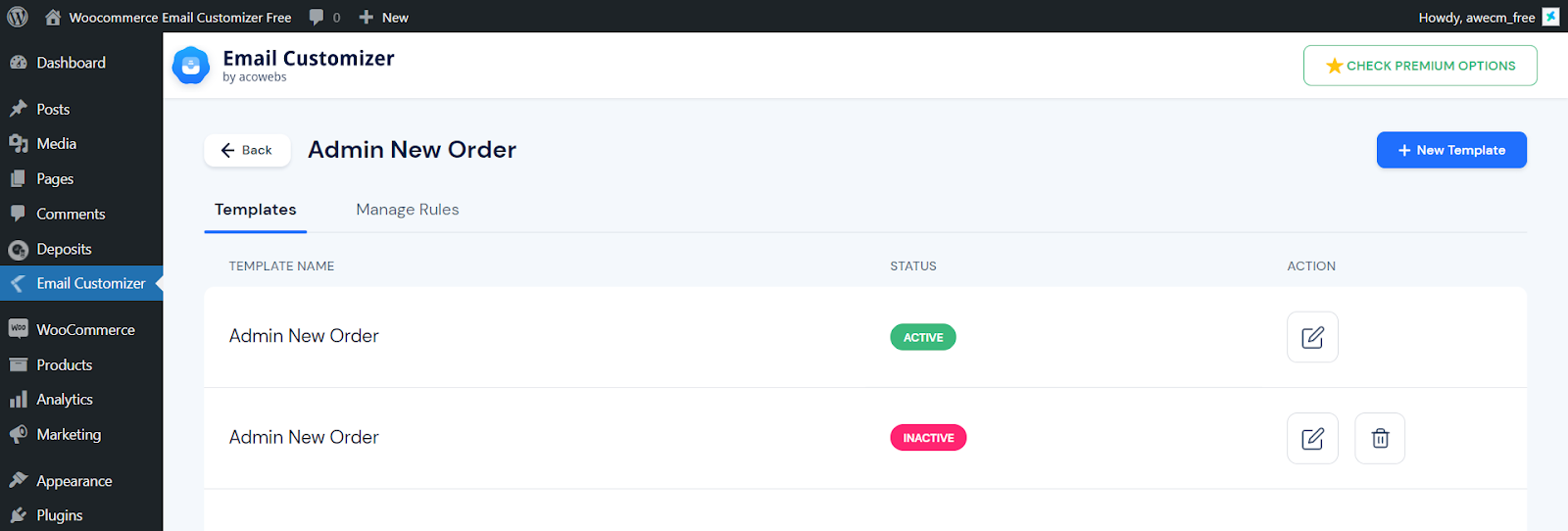Click inactive row Admin New Order name
The image size is (1568, 531).
click(x=304, y=437)
